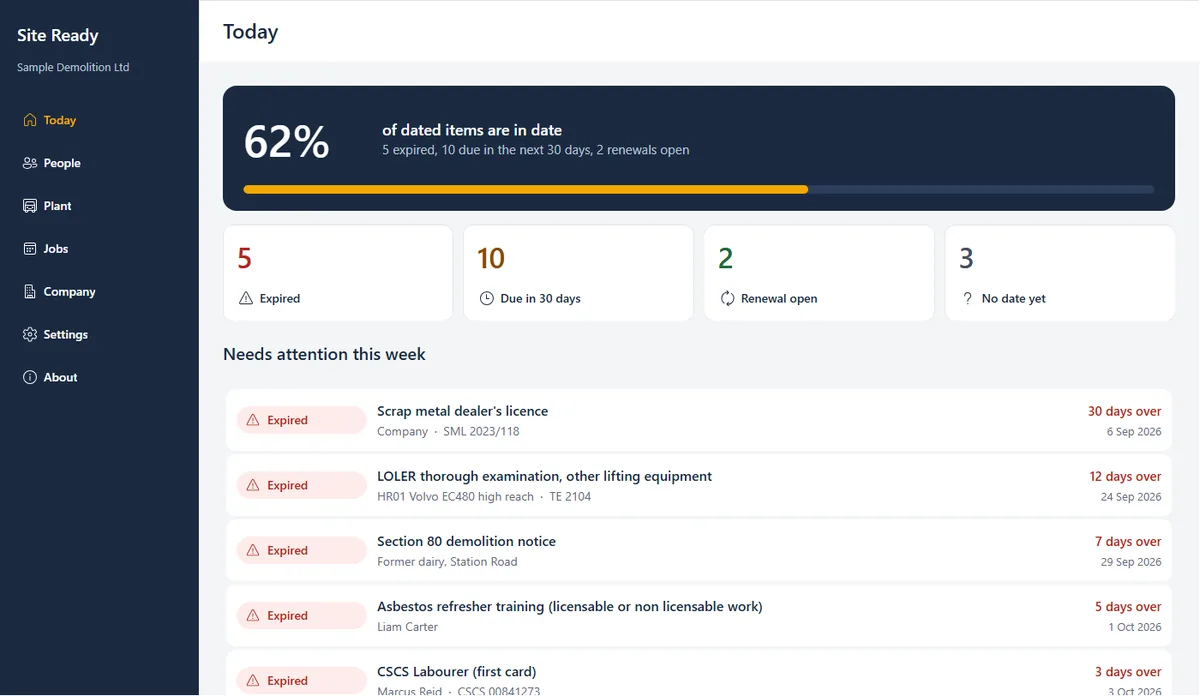The width and height of the screenshot is (1200, 696).
Task: Open About via the info icon
Action: coord(30,378)
